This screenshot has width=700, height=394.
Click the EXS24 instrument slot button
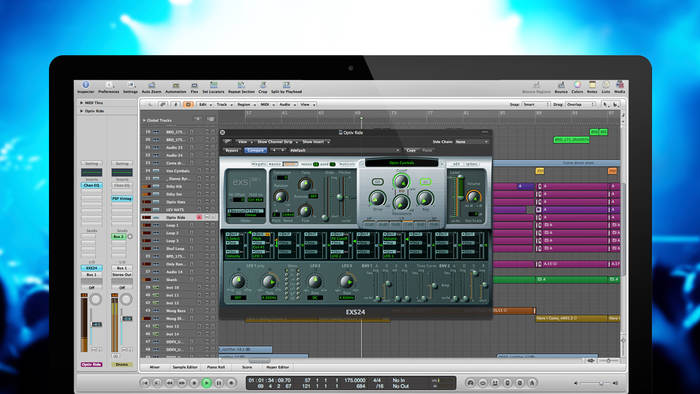pos(92,268)
